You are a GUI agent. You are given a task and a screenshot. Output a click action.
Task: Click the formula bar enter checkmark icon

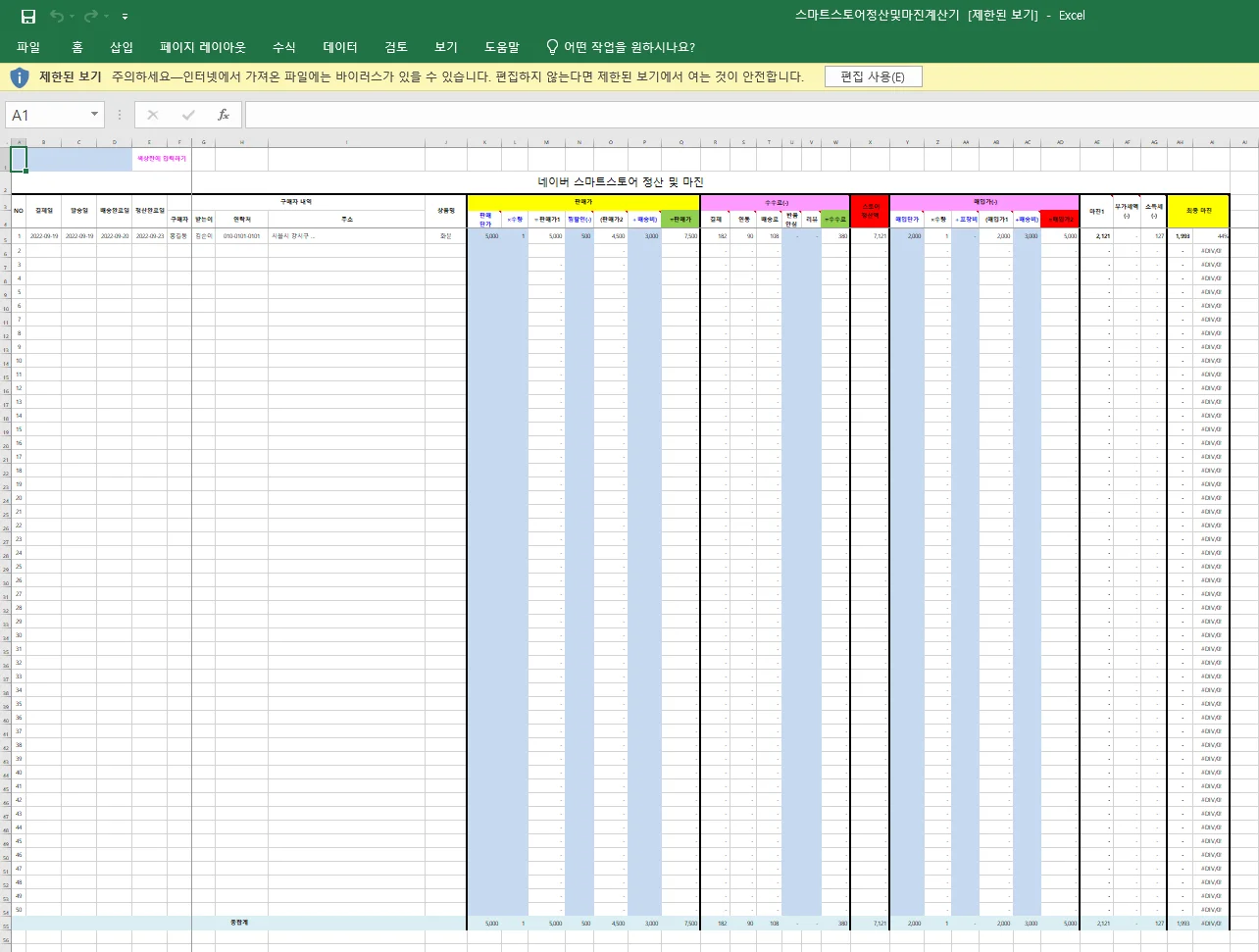[x=188, y=115]
